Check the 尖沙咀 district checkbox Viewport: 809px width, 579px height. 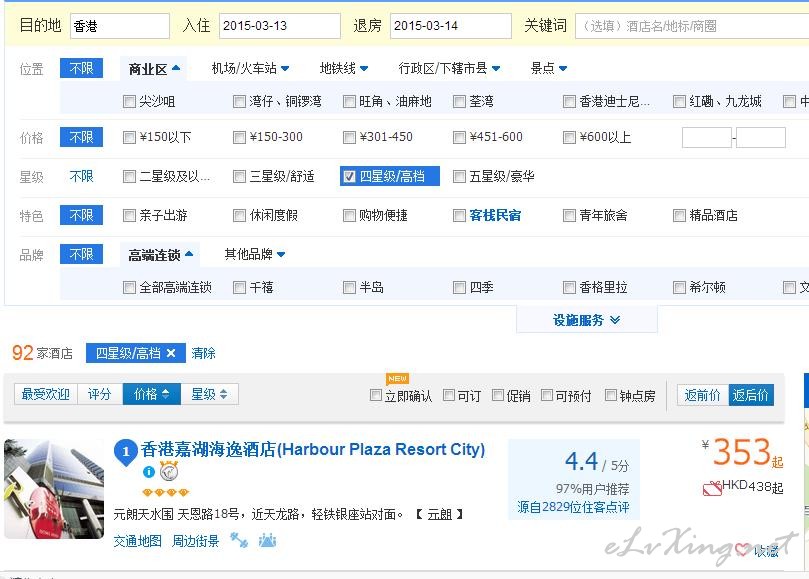129,101
